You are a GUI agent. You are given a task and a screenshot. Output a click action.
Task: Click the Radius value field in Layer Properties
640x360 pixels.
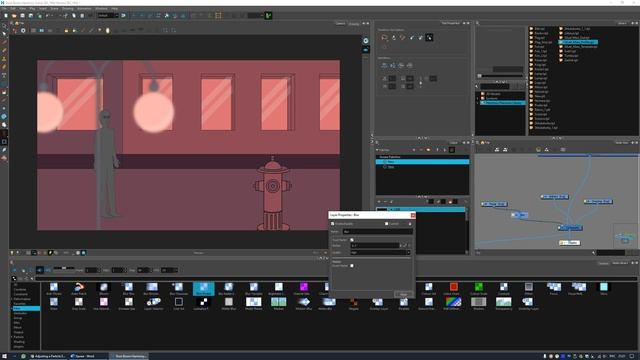(x=375, y=245)
